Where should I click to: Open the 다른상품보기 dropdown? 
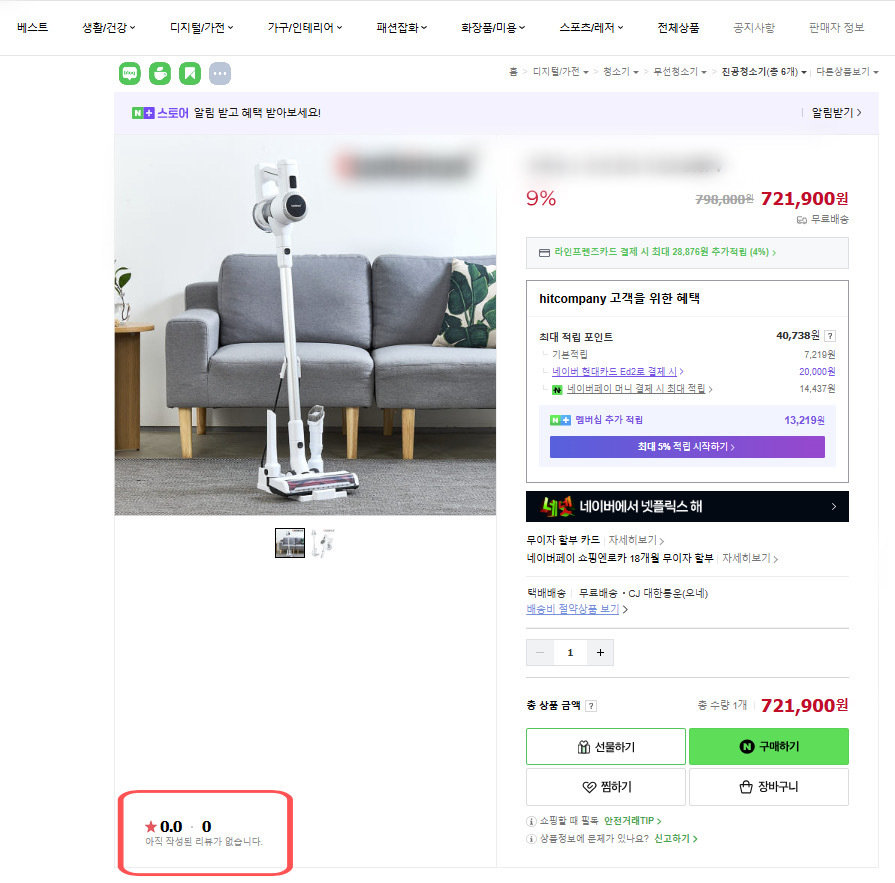847,72
